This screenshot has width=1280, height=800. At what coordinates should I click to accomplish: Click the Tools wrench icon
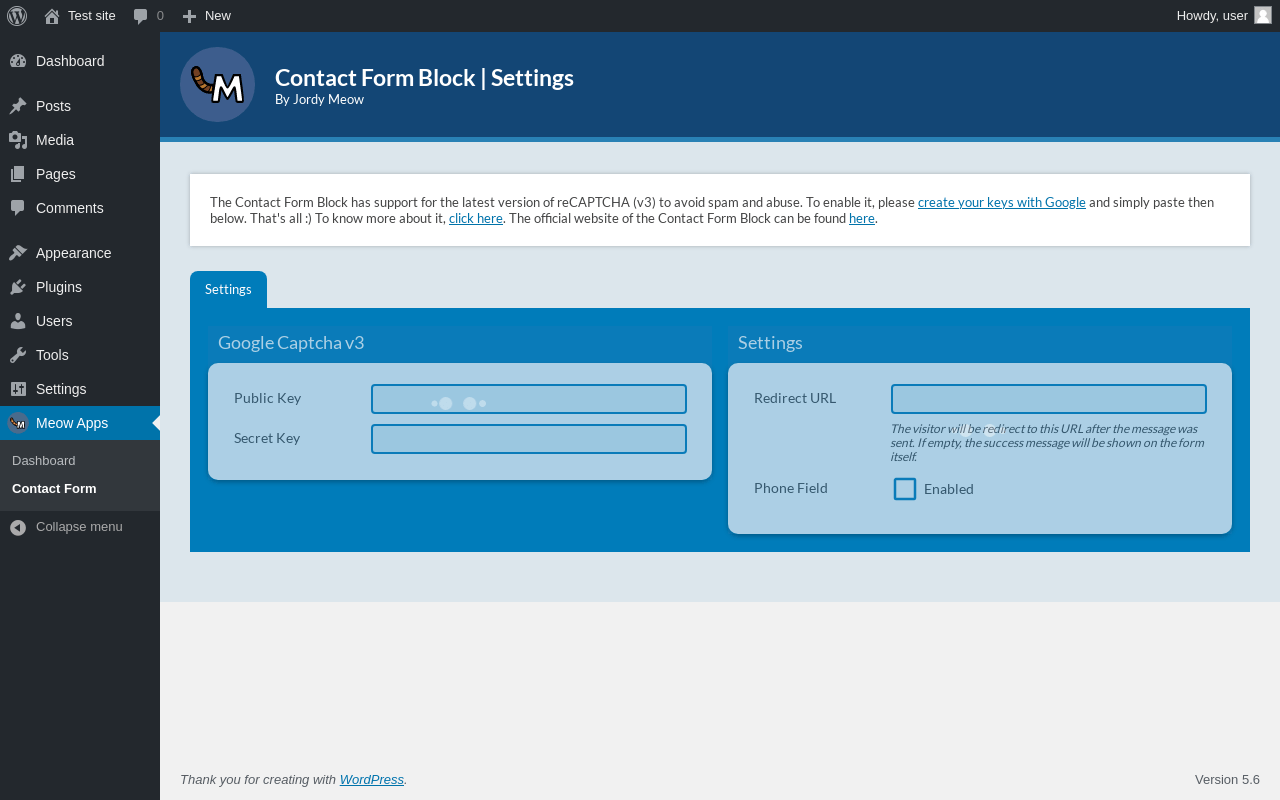(x=18, y=355)
